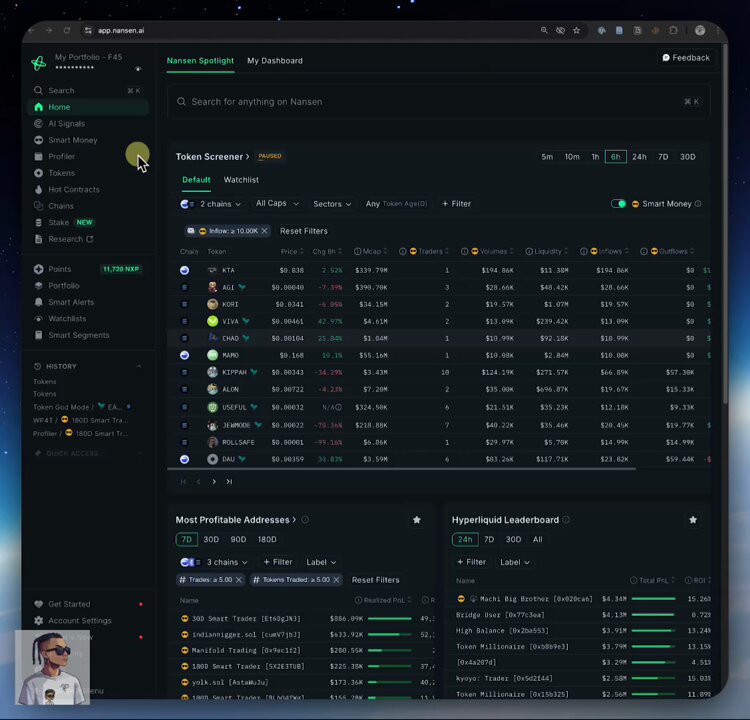Open Token God Mode history entry
Image resolution: width=750 pixels, height=720 pixels.
pyautogui.click(x=82, y=407)
